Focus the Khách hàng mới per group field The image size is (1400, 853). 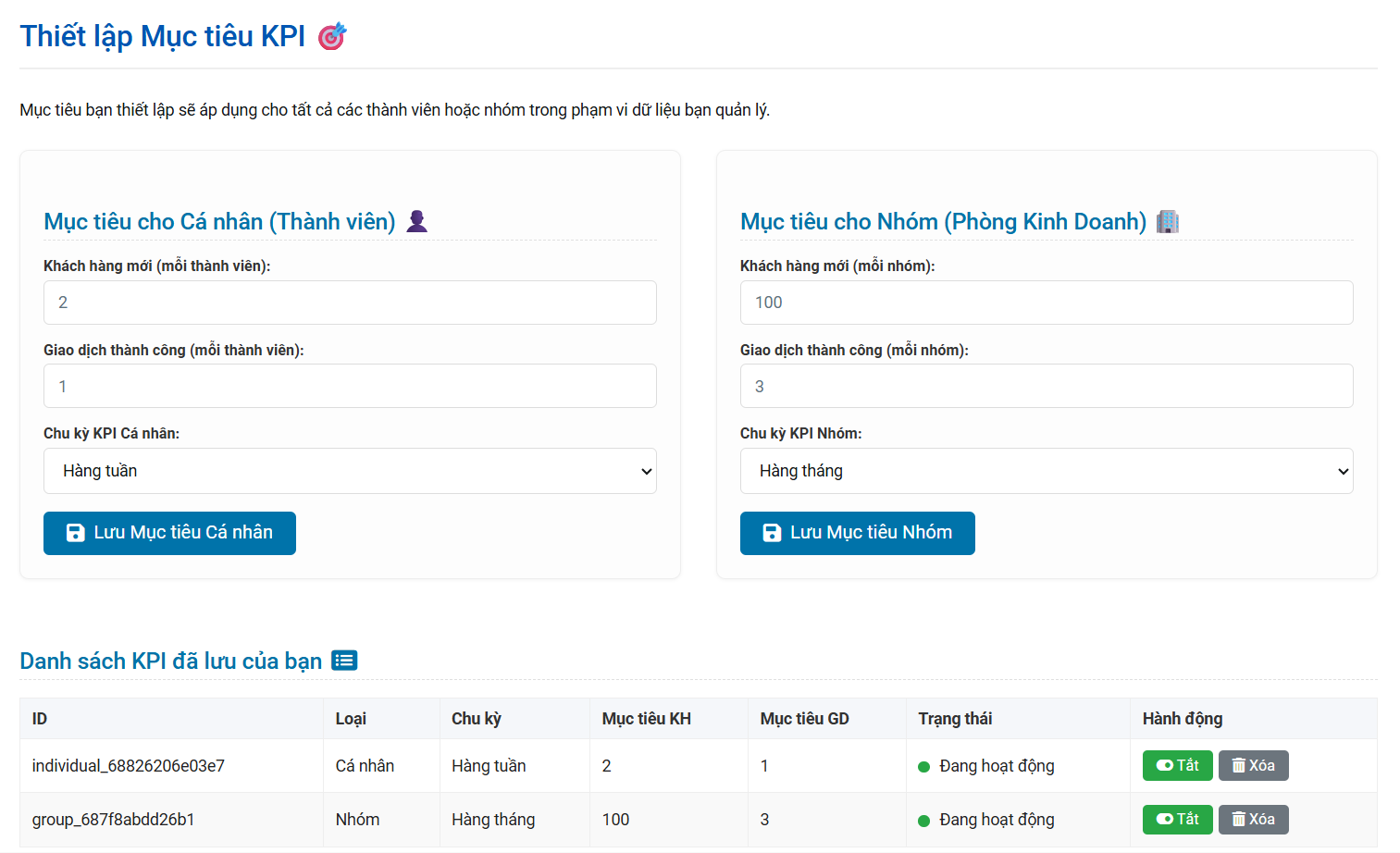[1047, 303]
